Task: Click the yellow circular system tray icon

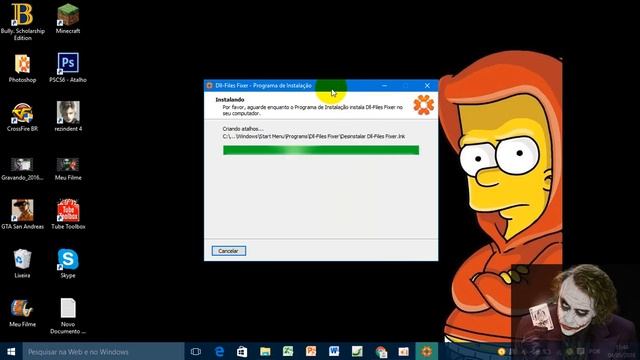Action: pos(501,352)
